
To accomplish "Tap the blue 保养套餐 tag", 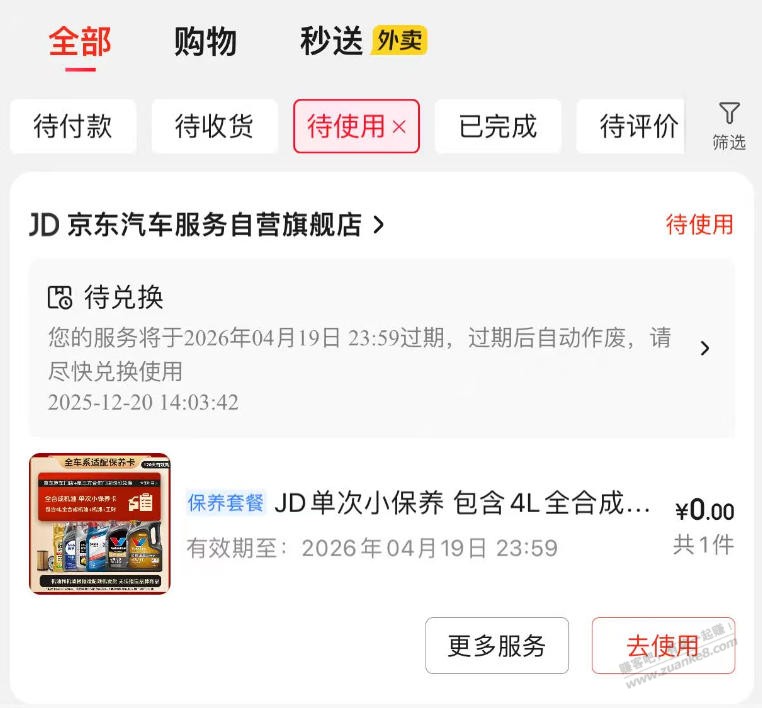I will (225, 502).
